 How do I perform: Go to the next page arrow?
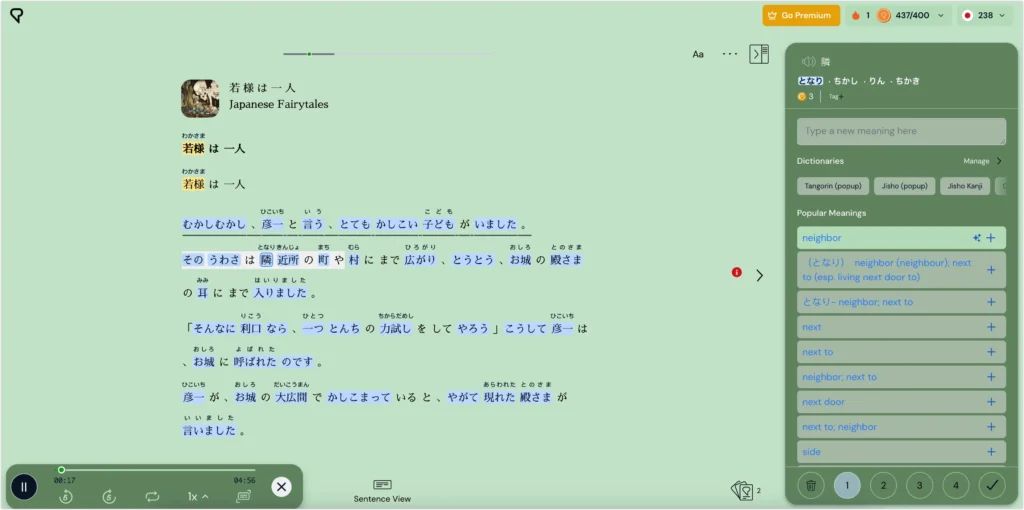(760, 276)
